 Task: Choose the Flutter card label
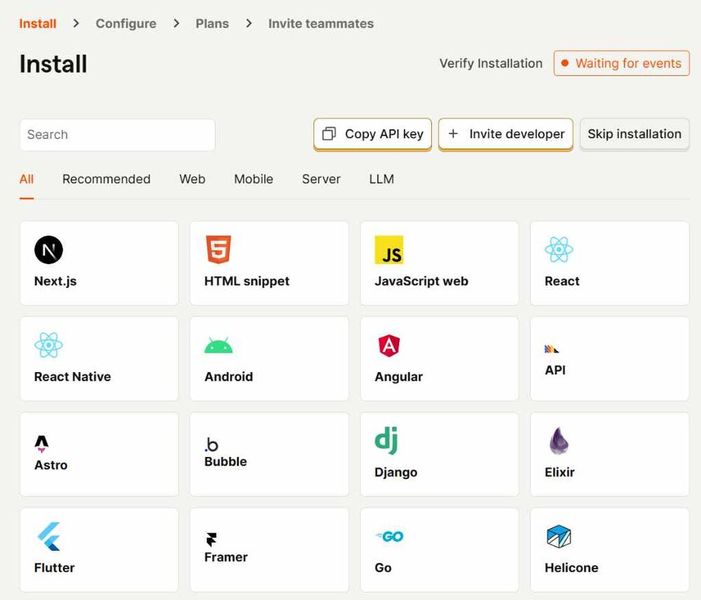coord(54,568)
